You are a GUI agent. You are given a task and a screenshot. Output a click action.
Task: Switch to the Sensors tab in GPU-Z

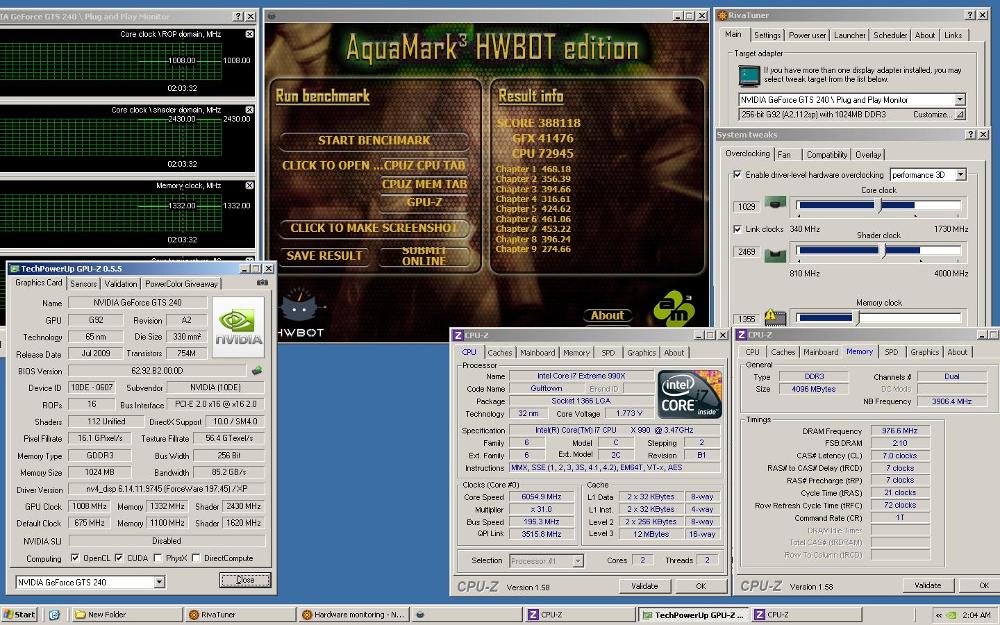pyautogui.click(x=84, y=284)
